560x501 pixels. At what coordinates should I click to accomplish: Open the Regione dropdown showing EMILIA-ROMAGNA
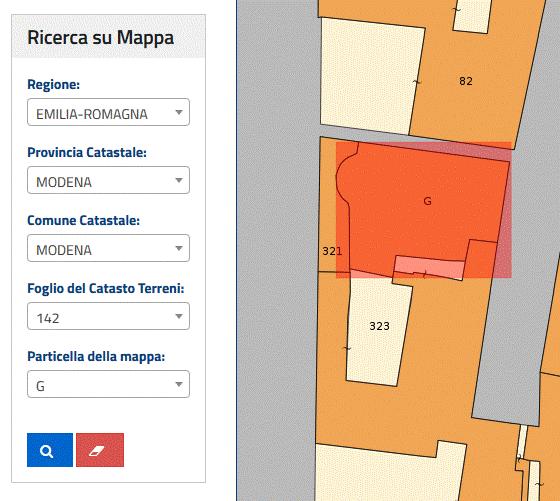point(108,112)
